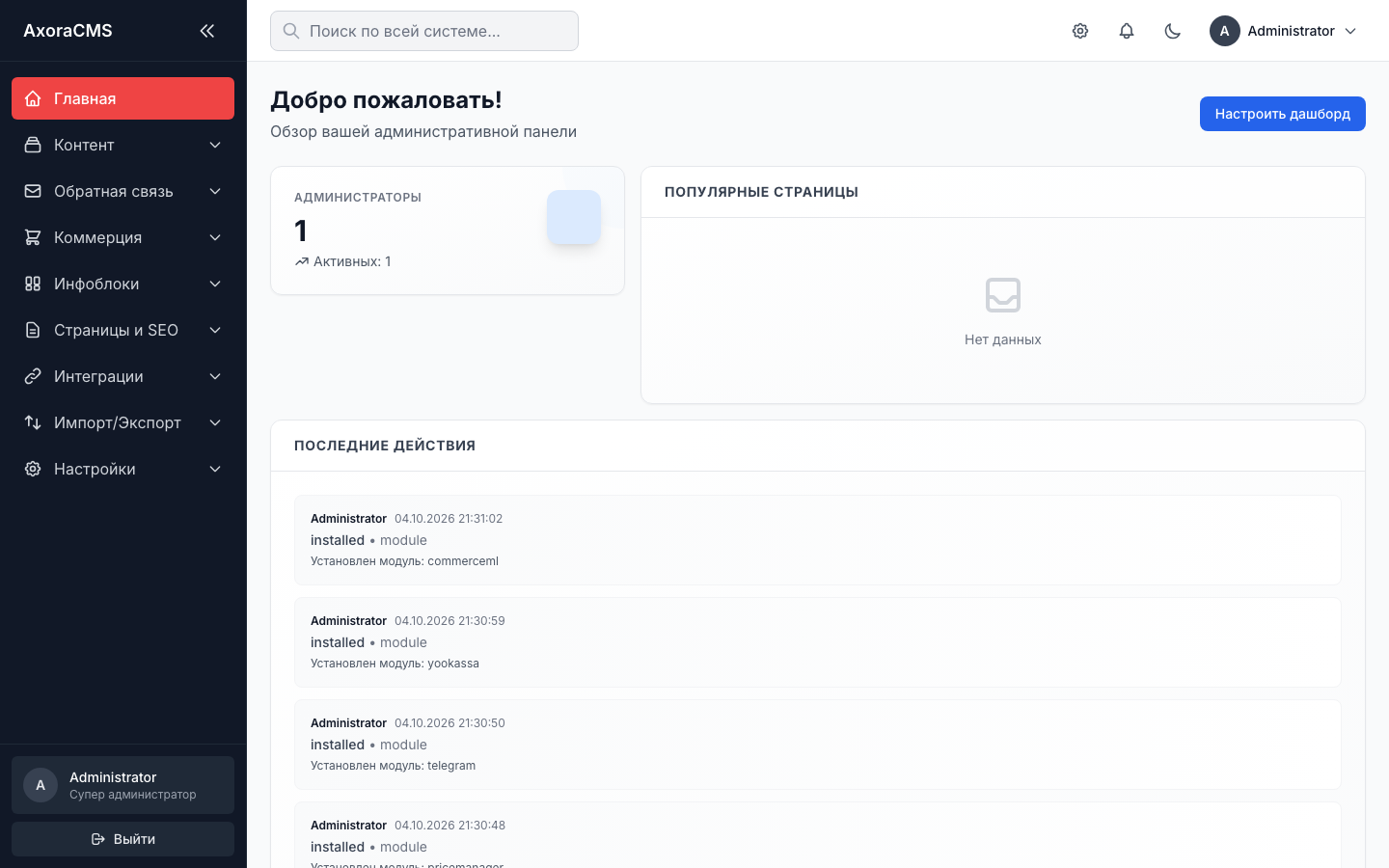Click the arrows icon for Импорт/Экспорт
Screen dimensions: 1389x868
coord(33,422)
